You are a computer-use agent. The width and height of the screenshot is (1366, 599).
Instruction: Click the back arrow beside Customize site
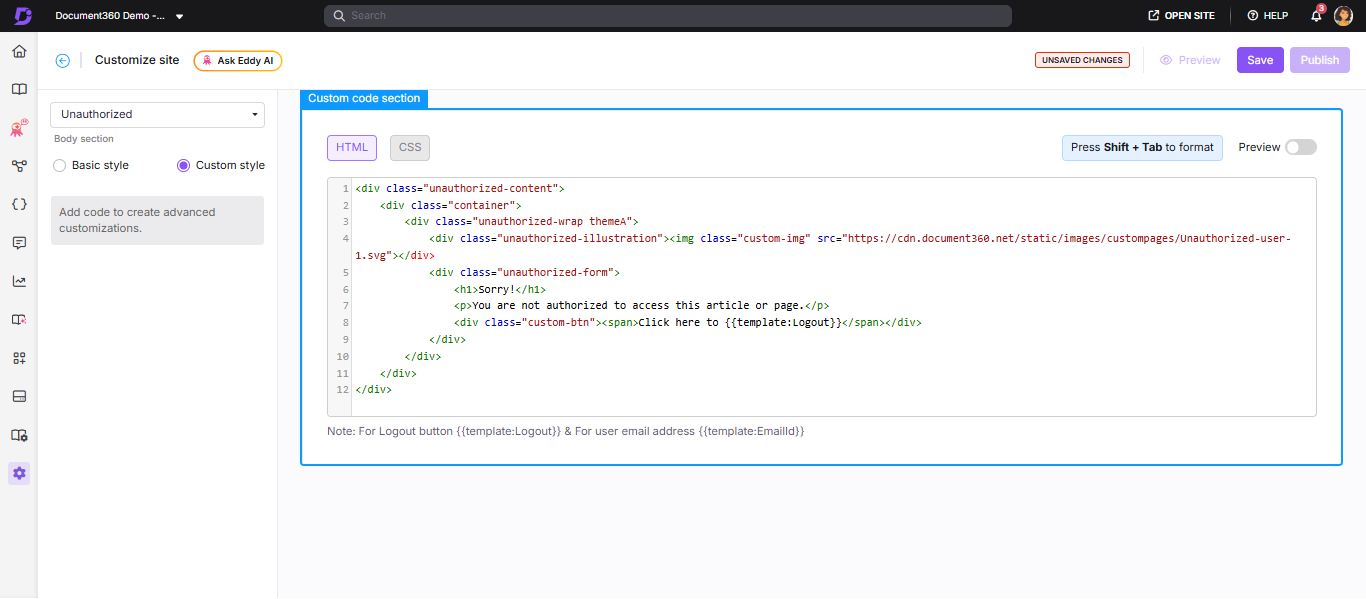(63, 60)
